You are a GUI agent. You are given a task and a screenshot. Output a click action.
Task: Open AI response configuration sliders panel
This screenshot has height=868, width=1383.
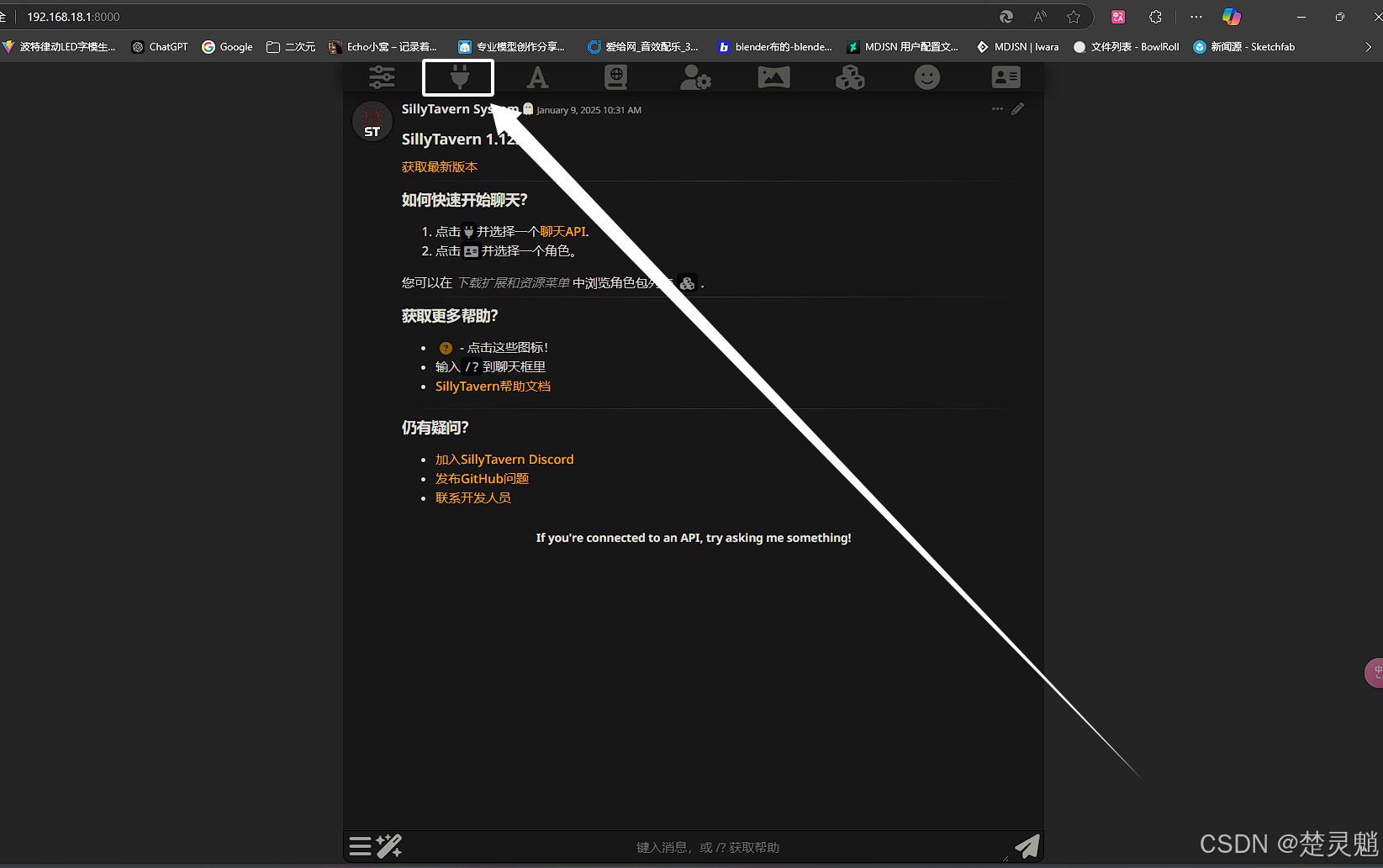382,77
